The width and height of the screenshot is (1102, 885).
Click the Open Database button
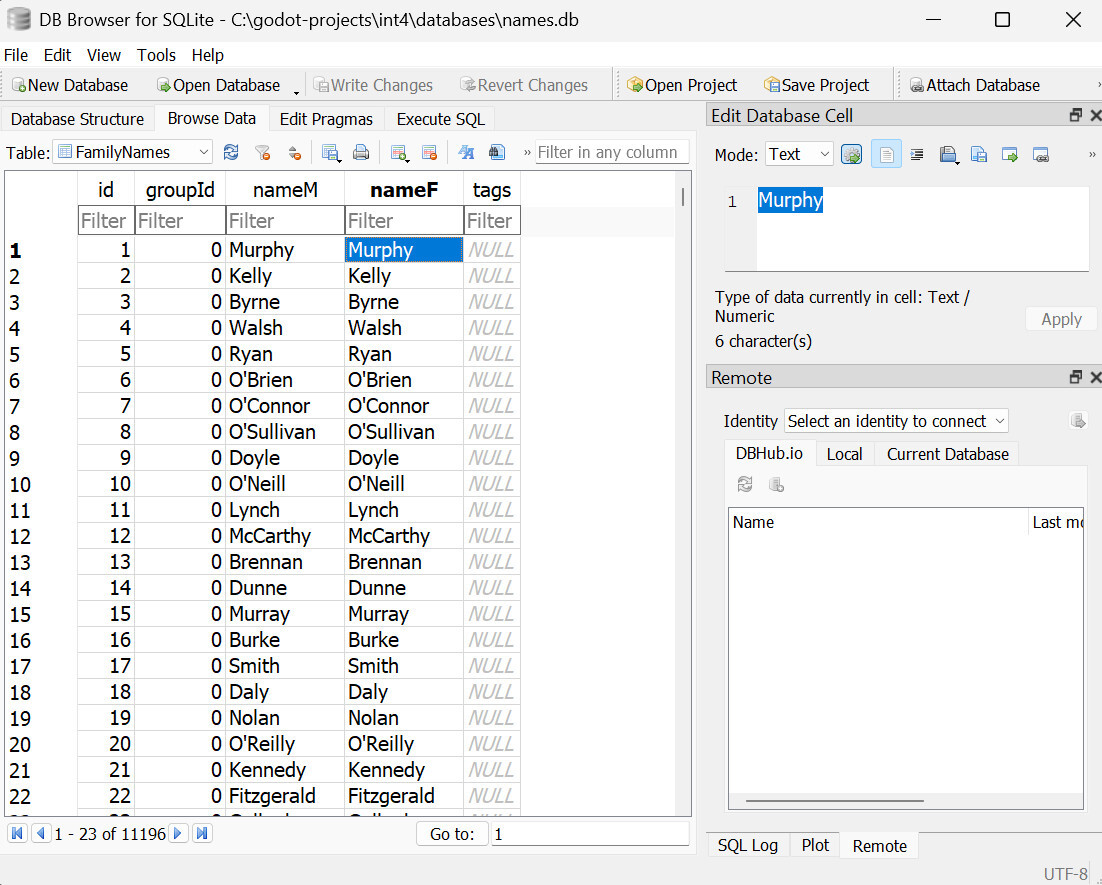[x=218, y=85]
